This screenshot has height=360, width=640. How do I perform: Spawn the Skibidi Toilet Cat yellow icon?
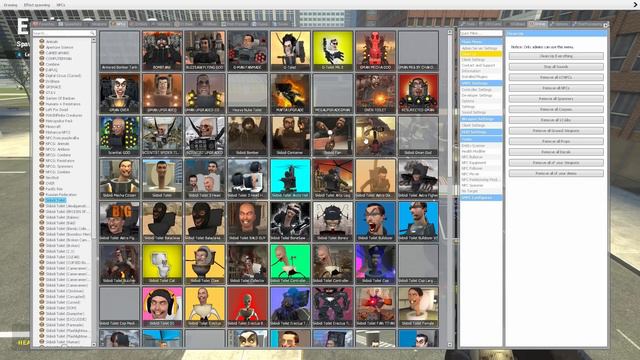click(x=162, y=264)
